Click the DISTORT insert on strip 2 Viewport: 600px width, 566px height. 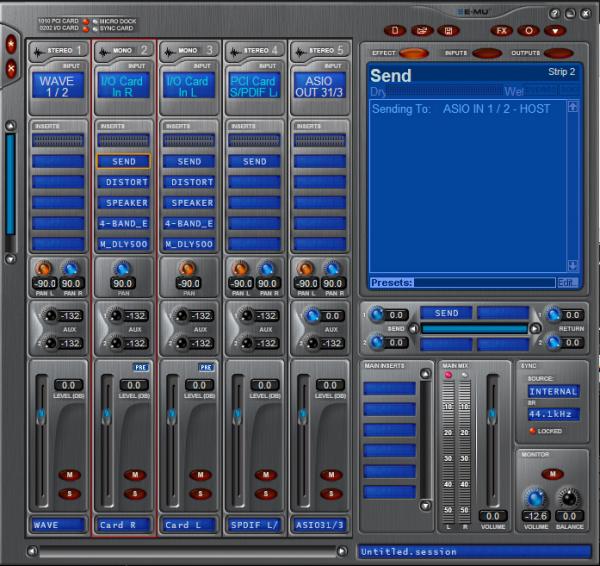(124, 182)
